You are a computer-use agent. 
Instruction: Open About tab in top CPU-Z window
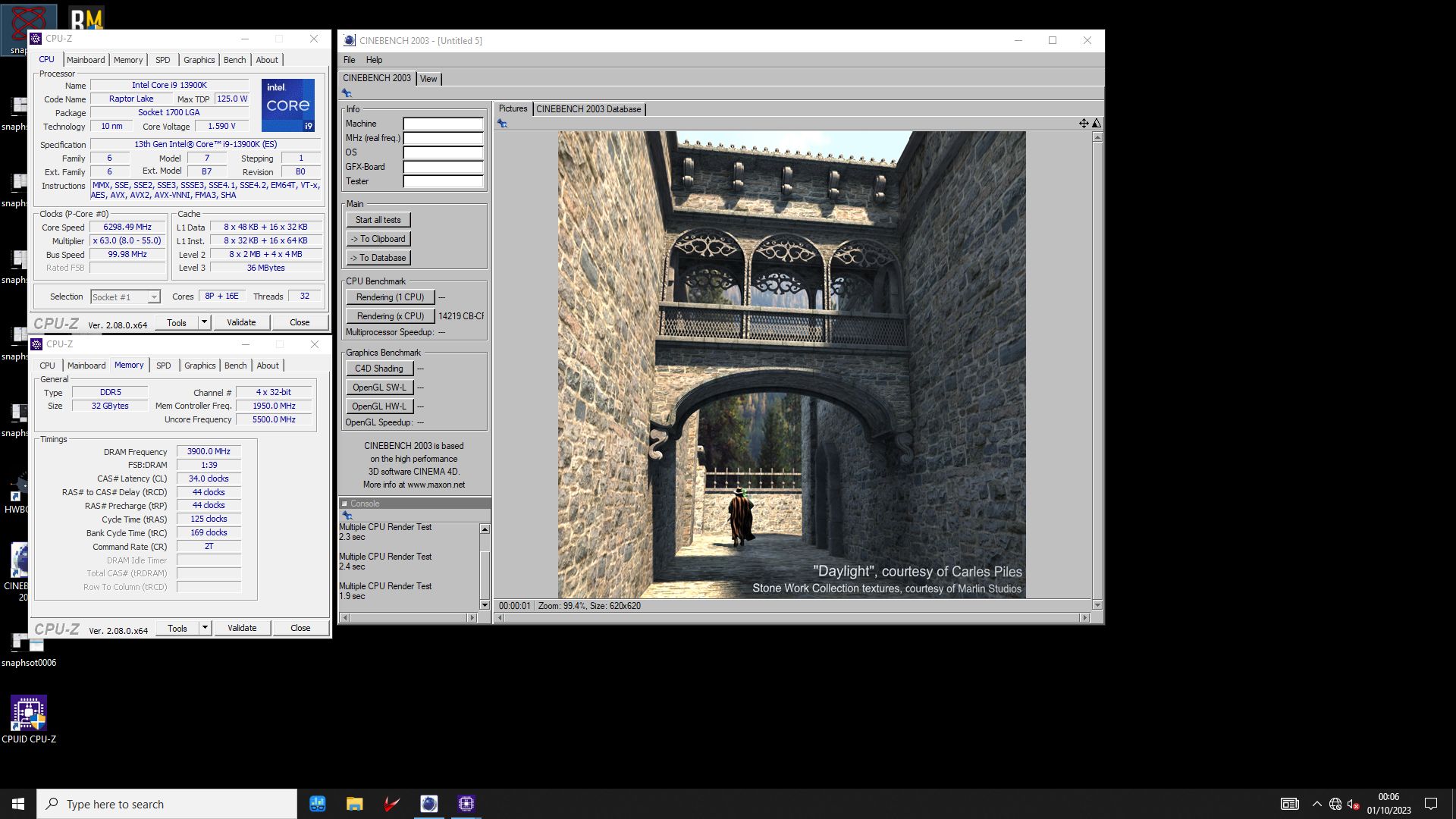[x=267, y=60]
